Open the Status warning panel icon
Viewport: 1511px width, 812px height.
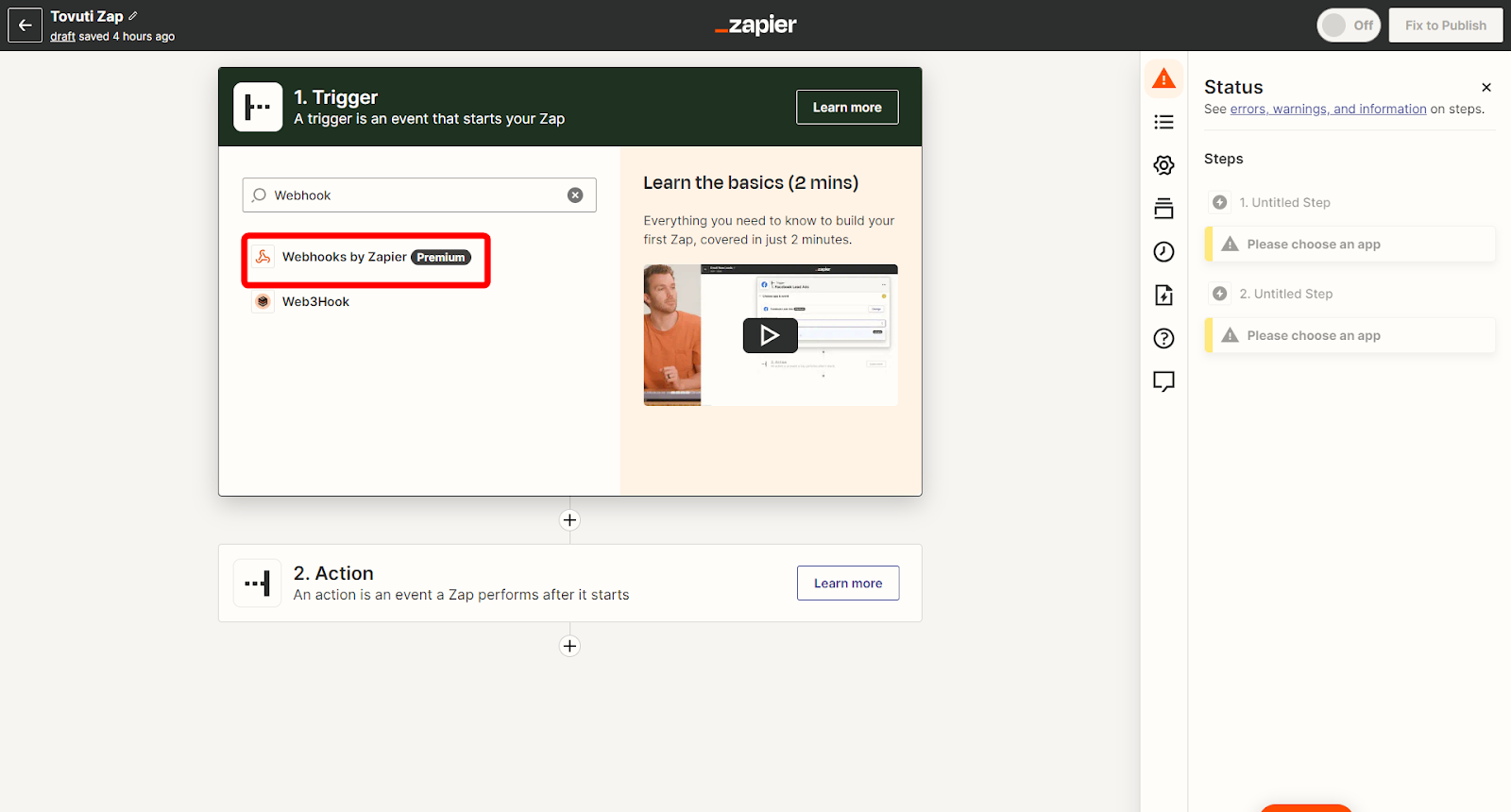(1164, 78)
